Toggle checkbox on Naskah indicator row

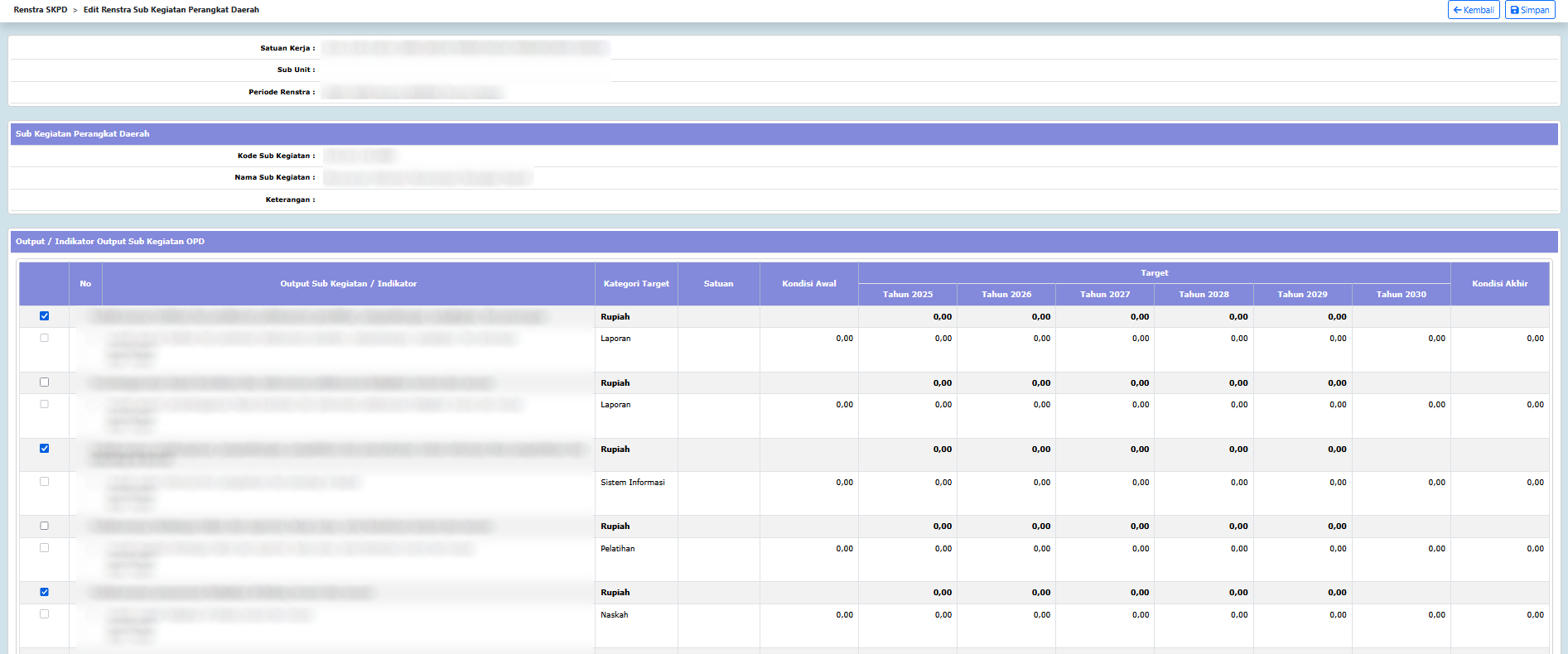[45, 614]
